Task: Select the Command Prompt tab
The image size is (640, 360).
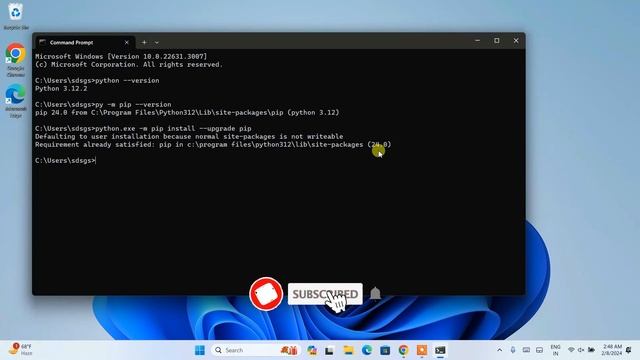Action: (84, 42)
